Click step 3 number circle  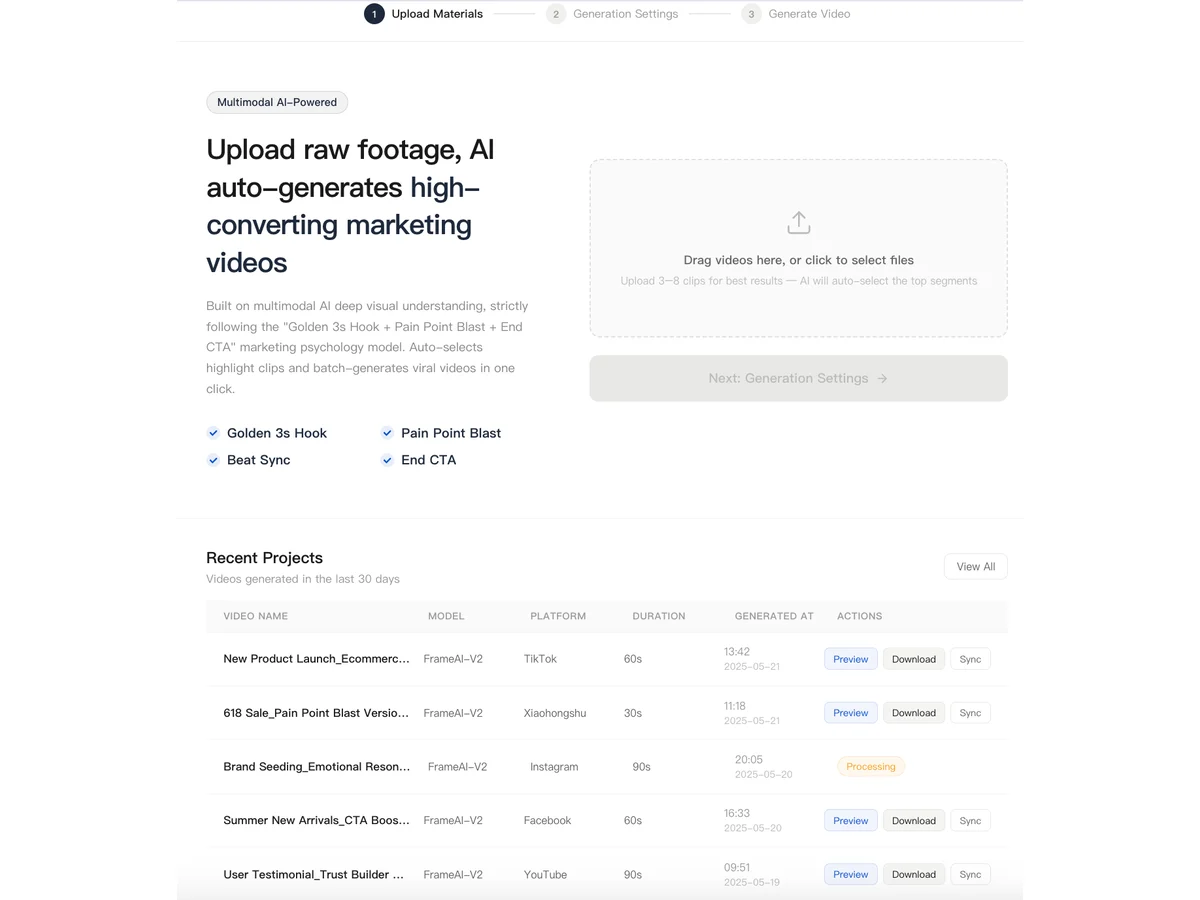click(x=751, y=14)
